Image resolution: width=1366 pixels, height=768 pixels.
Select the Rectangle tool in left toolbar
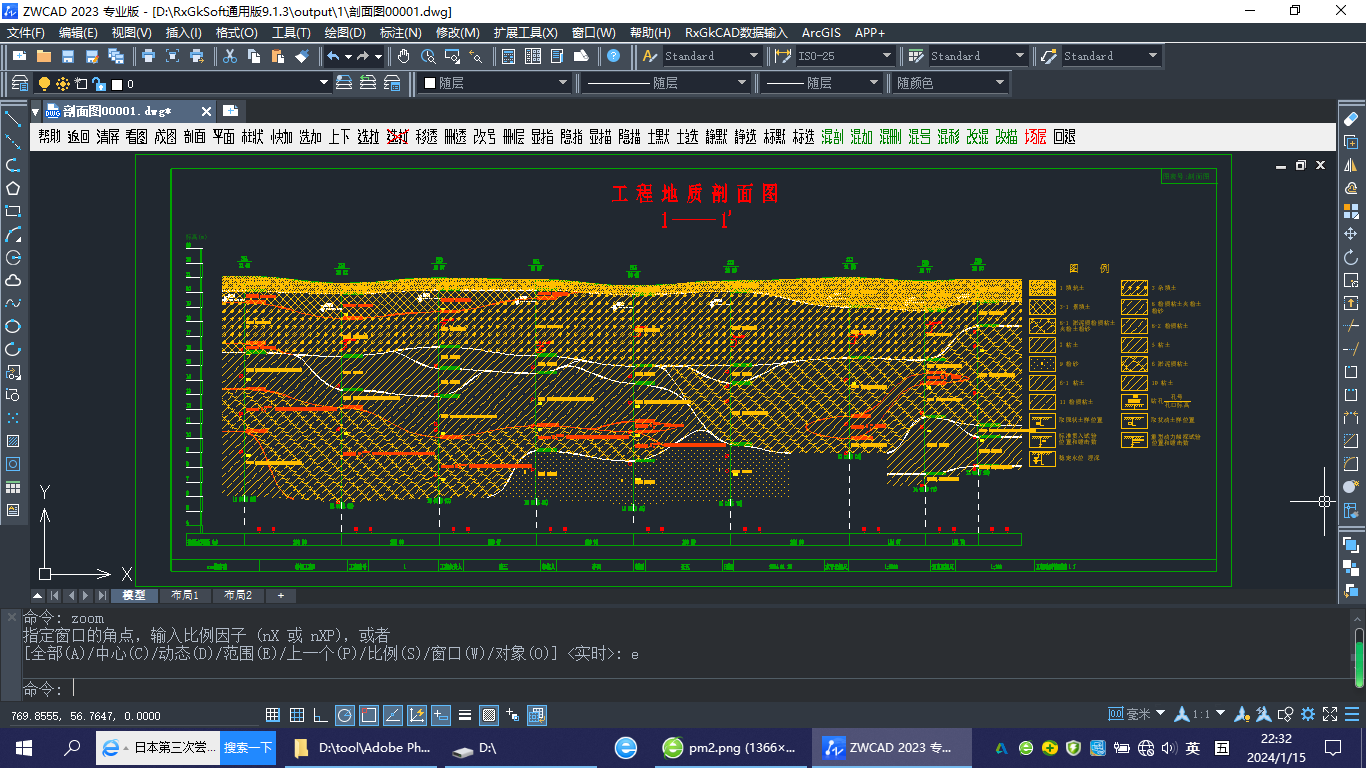[x=13, y=211]
